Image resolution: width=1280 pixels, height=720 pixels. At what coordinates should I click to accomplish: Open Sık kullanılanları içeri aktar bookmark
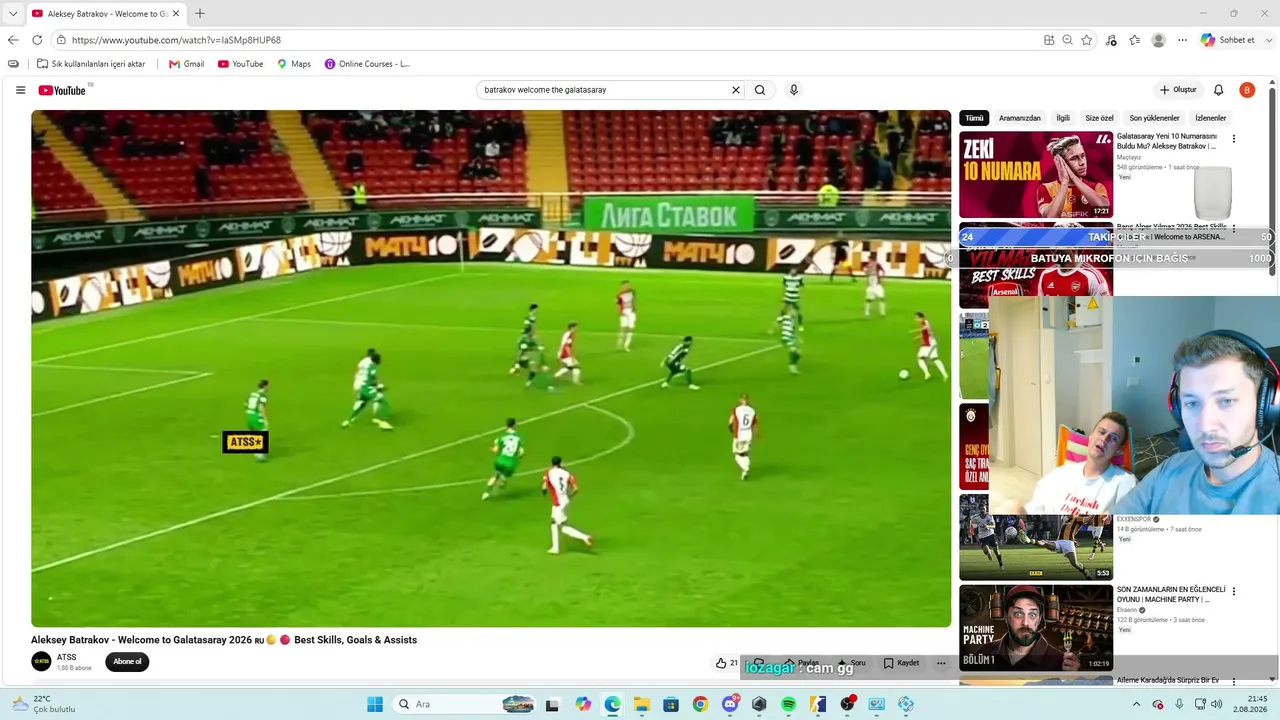tap(91, 64)
